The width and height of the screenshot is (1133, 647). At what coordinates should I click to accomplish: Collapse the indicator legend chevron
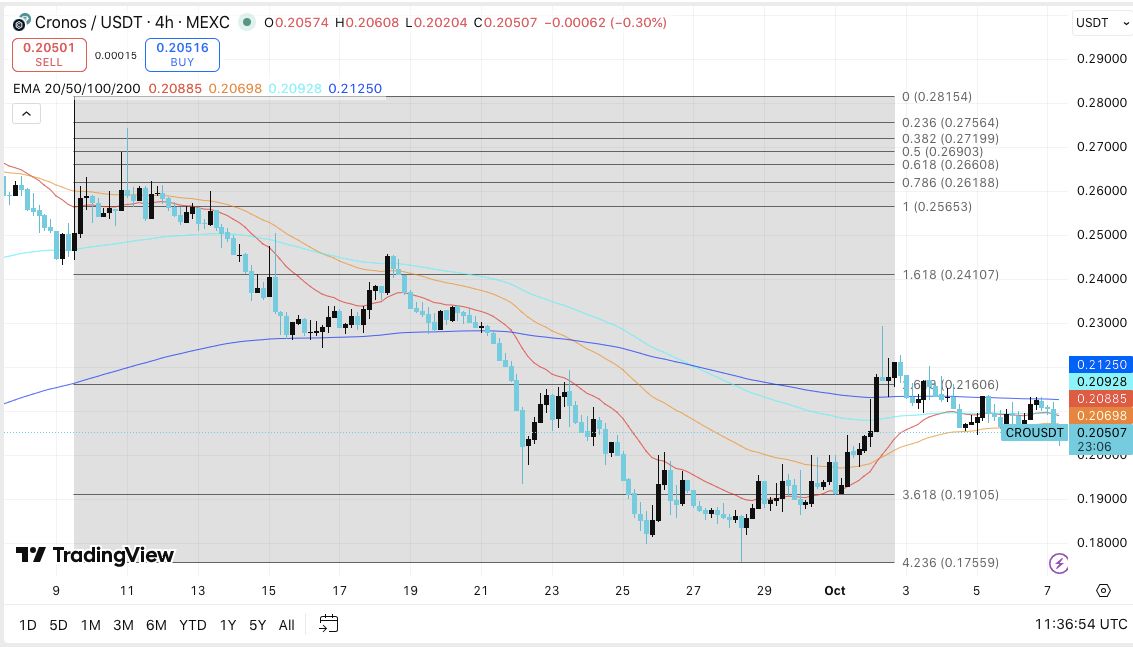click(x=27, y=113)
